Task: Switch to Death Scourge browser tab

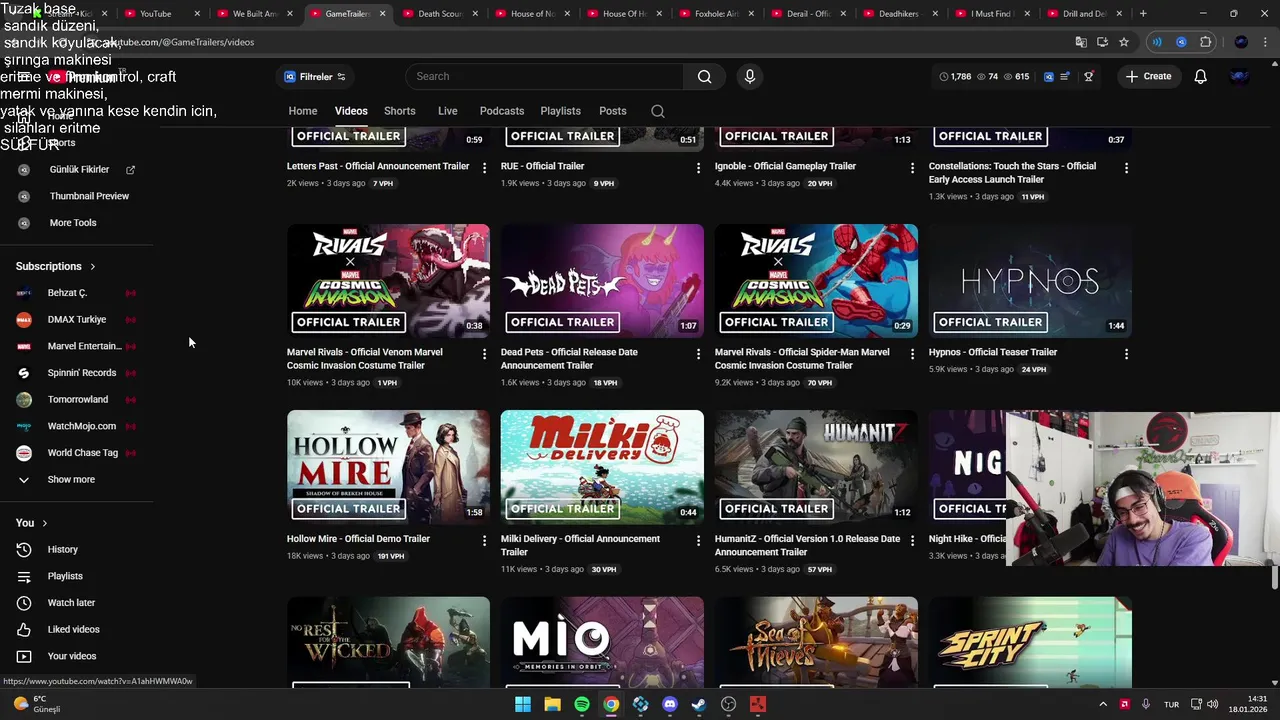Action: [x=437, y=14]
